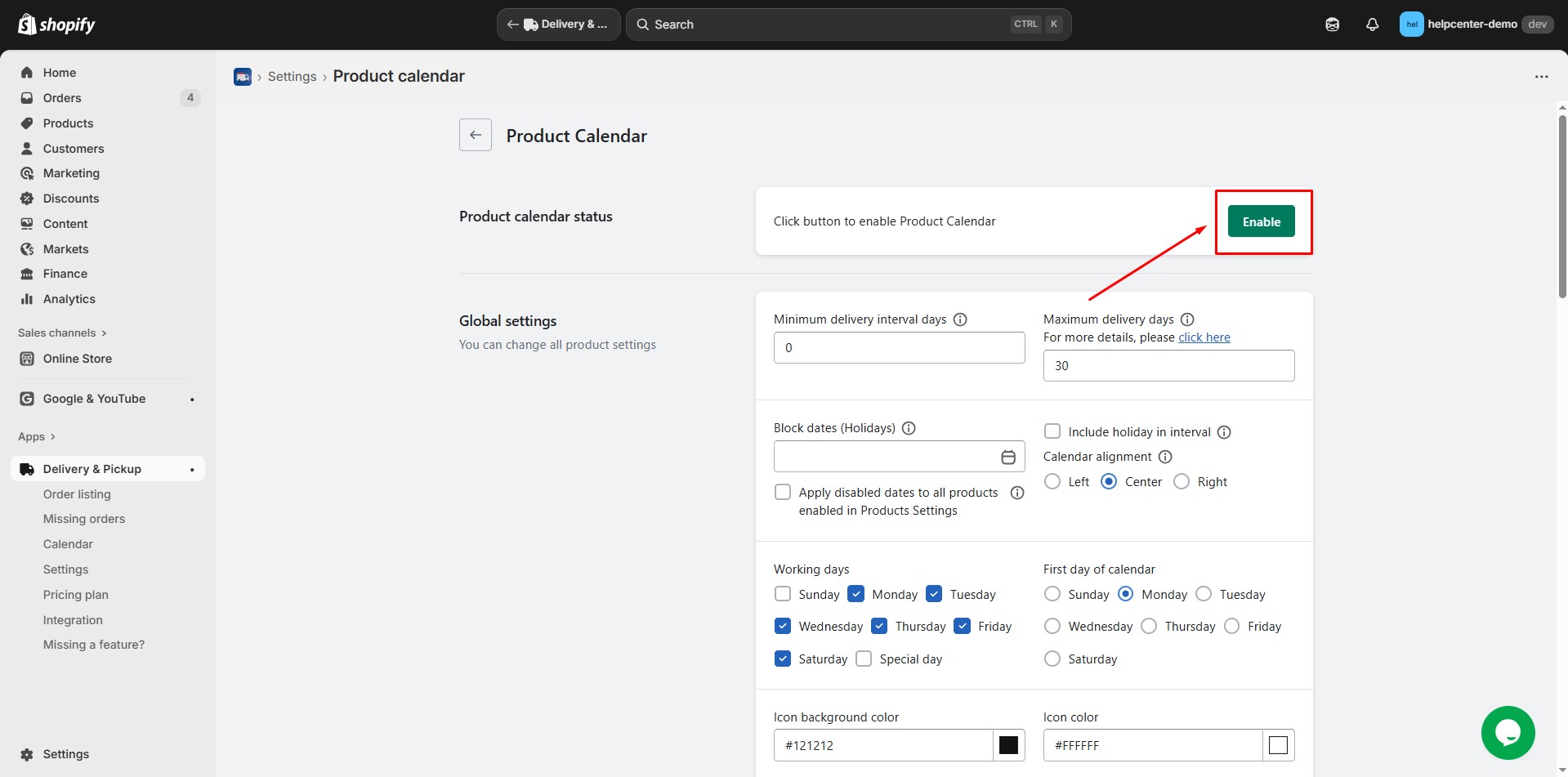The image size is (1568, 777).
Task: Open the Block dates calendar picker icon
Action: click(x=1007, y=456)
